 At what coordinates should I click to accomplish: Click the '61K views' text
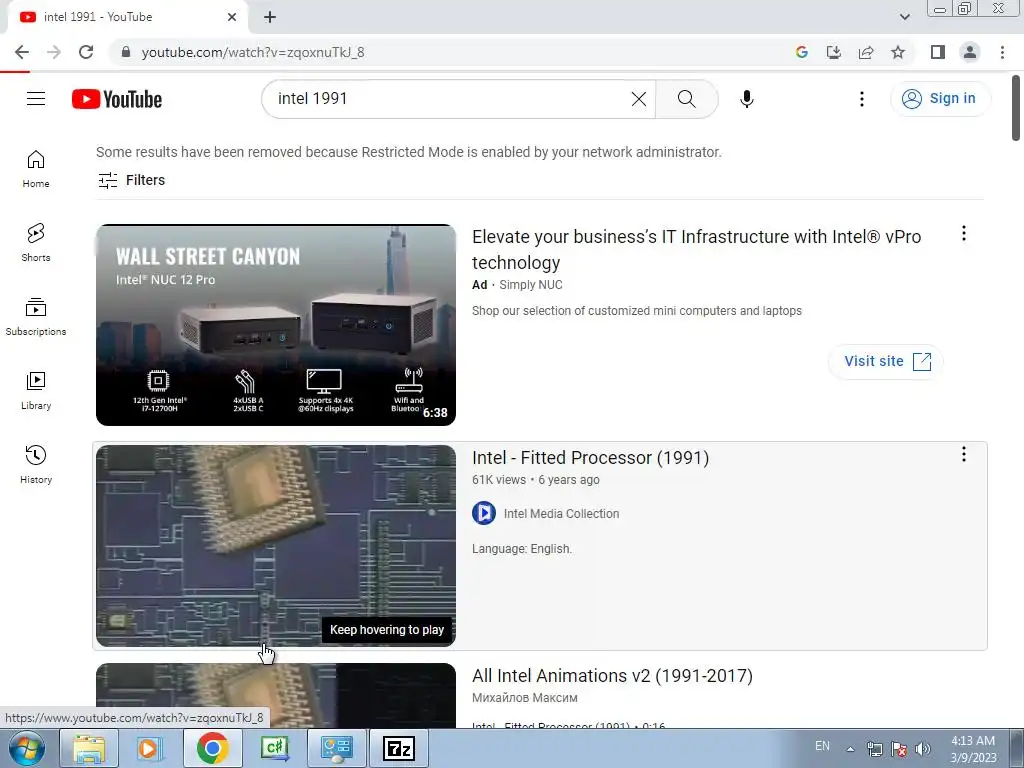(499, 480)
